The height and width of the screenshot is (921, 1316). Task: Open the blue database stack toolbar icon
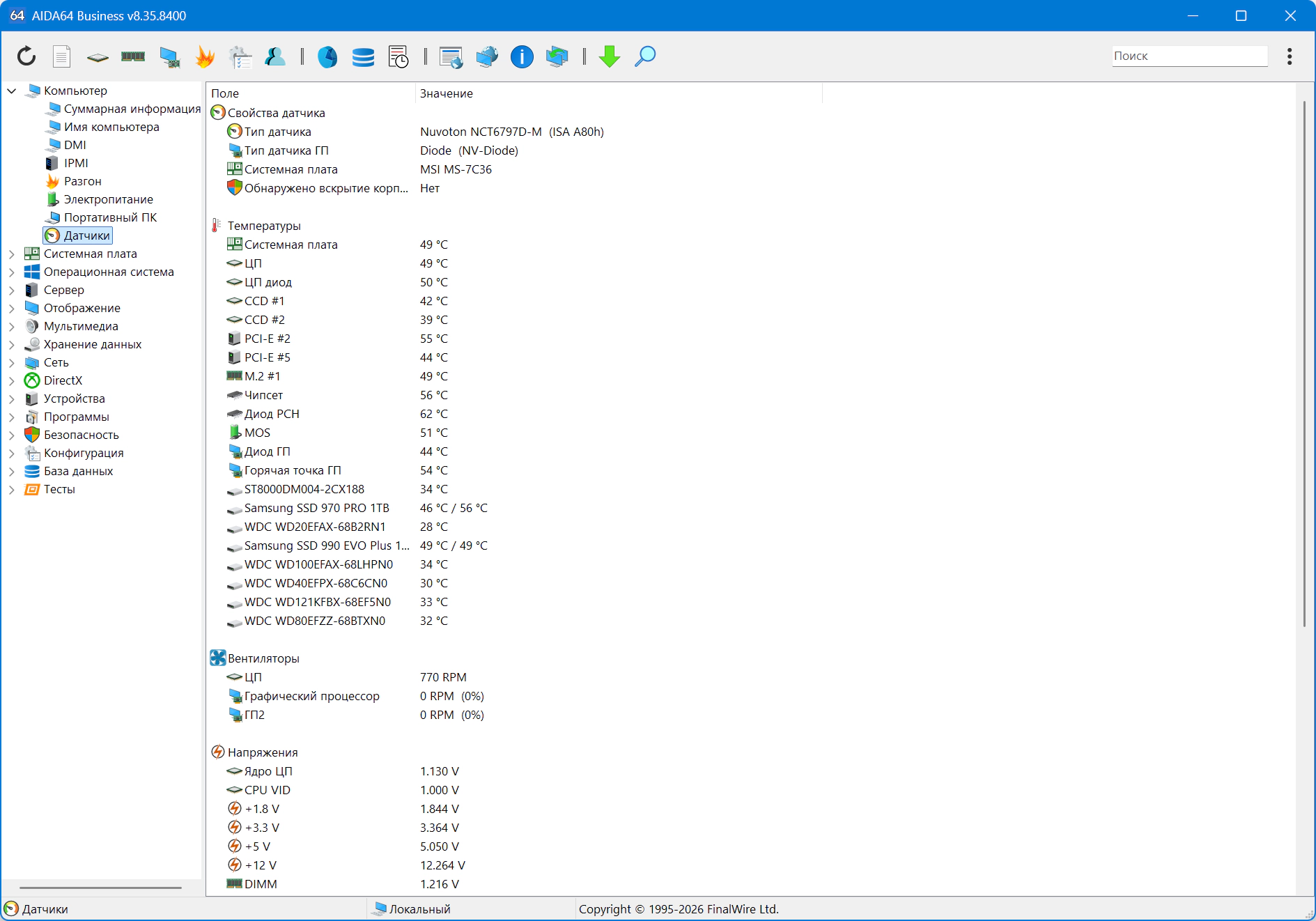[x=363, y=56]
